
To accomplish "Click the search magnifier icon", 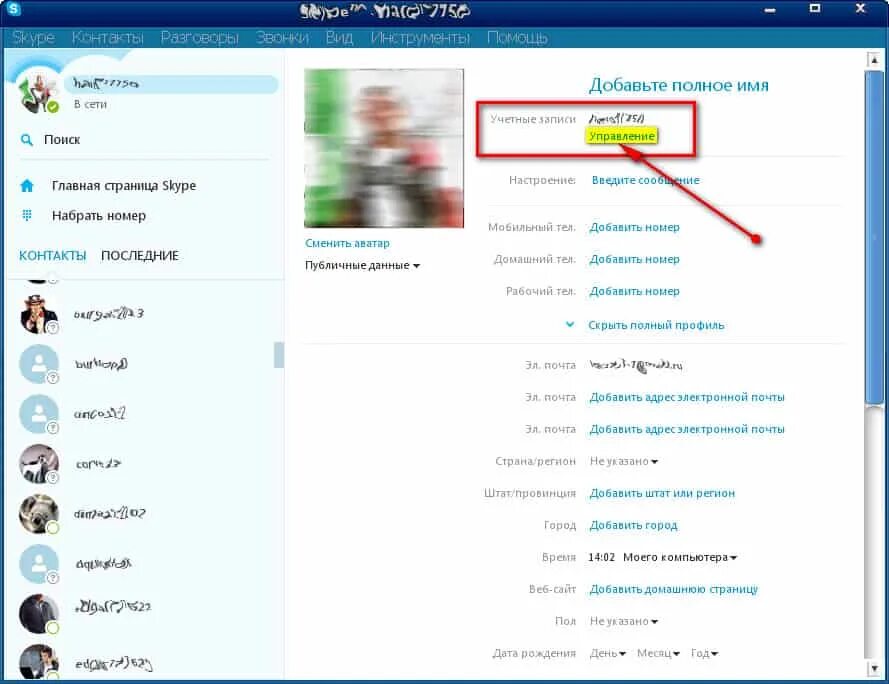I will coord(27,140).
